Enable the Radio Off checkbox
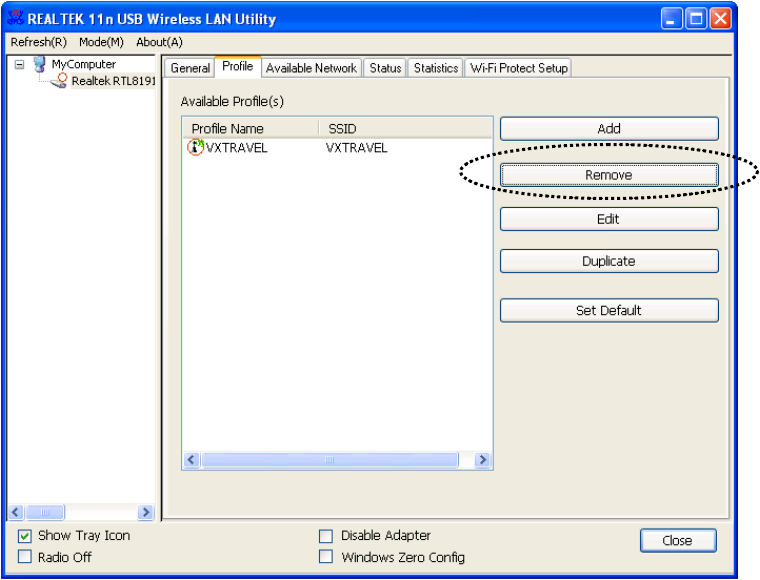760x580 pixels. pyautogui.click(x=25, y=556)
